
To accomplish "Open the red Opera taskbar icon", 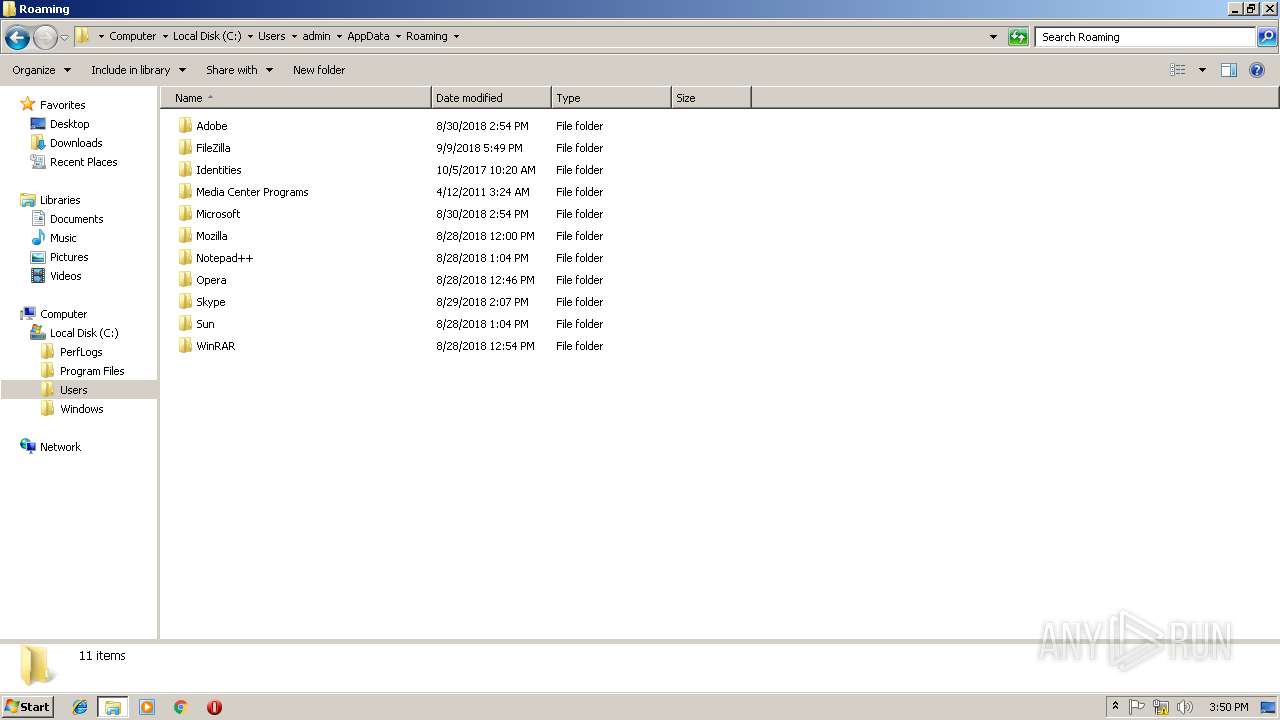I will 214,707.
